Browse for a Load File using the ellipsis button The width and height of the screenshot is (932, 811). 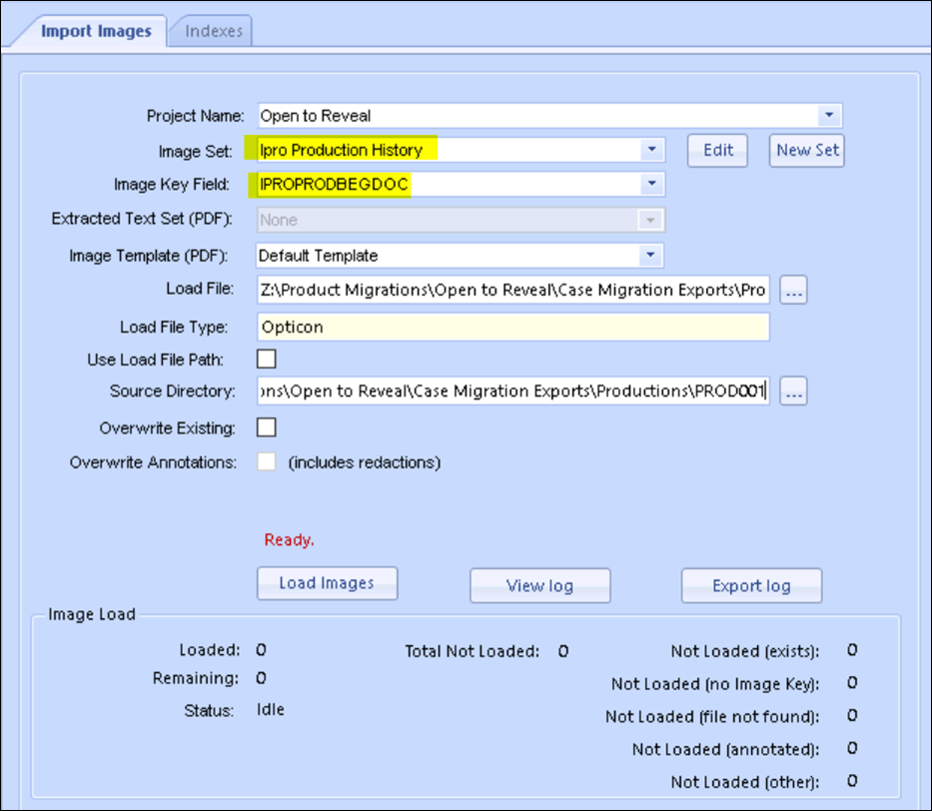coord(792,289)
